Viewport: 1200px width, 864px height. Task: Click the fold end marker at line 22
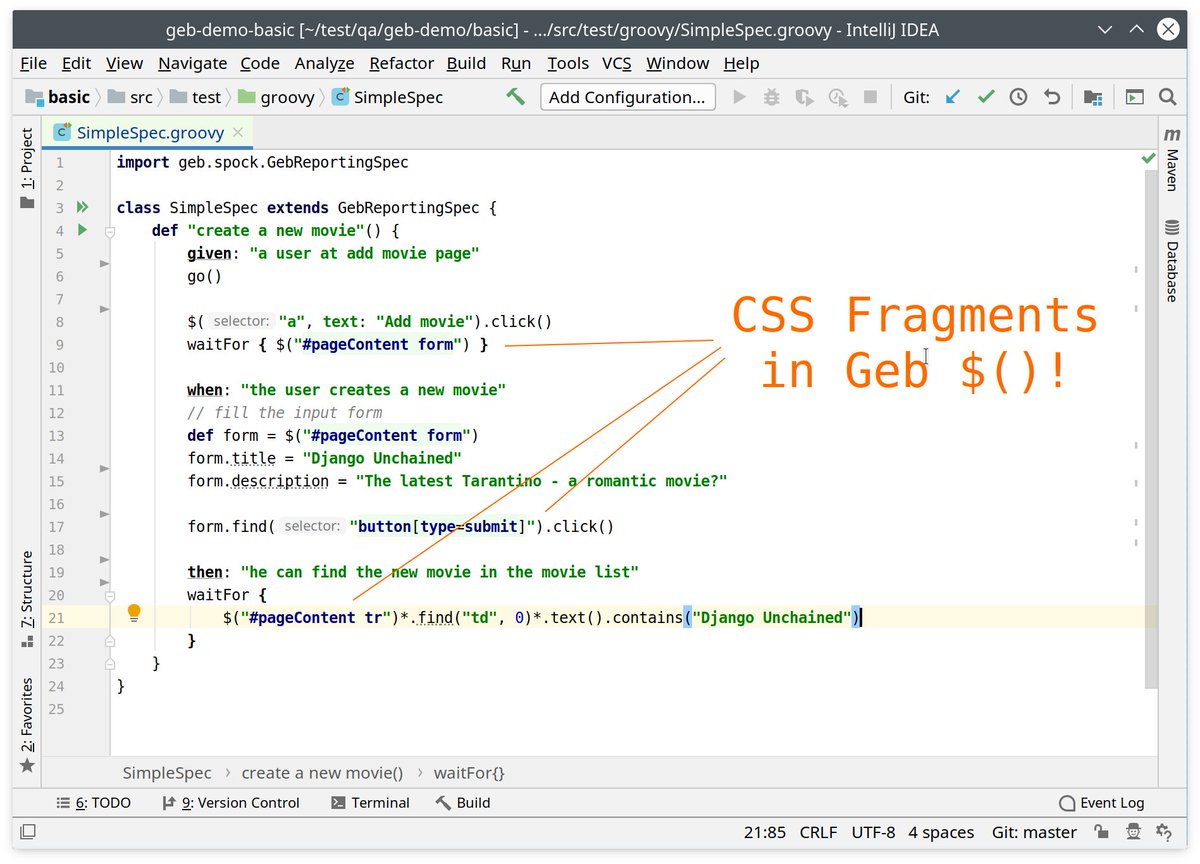111,641
